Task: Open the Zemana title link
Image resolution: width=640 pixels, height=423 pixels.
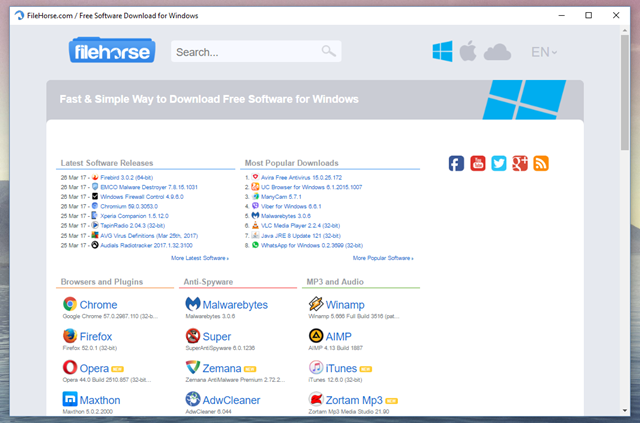Action: tap(222, 368)
